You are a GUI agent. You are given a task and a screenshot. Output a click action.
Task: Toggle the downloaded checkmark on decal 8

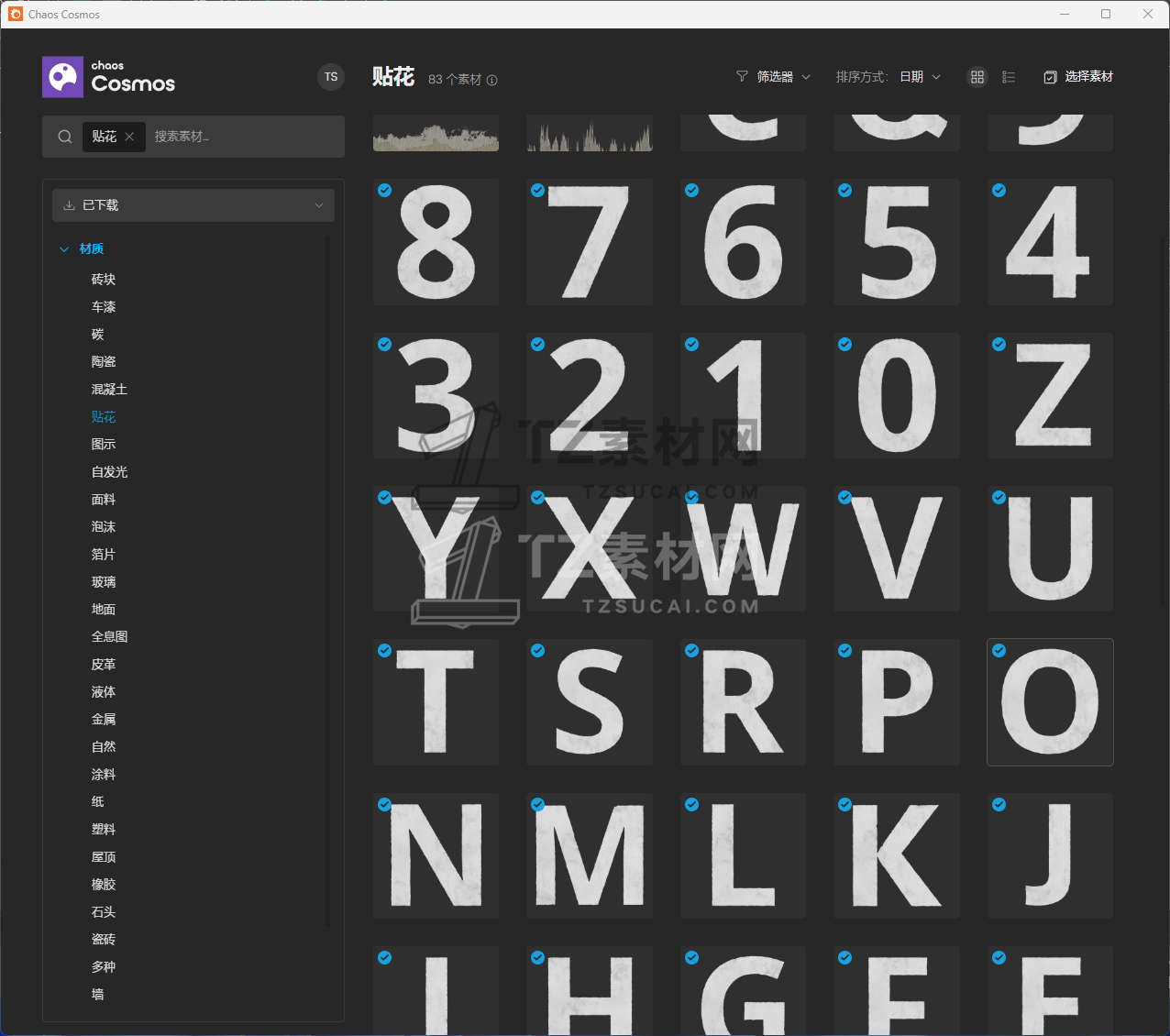(385, 191)
